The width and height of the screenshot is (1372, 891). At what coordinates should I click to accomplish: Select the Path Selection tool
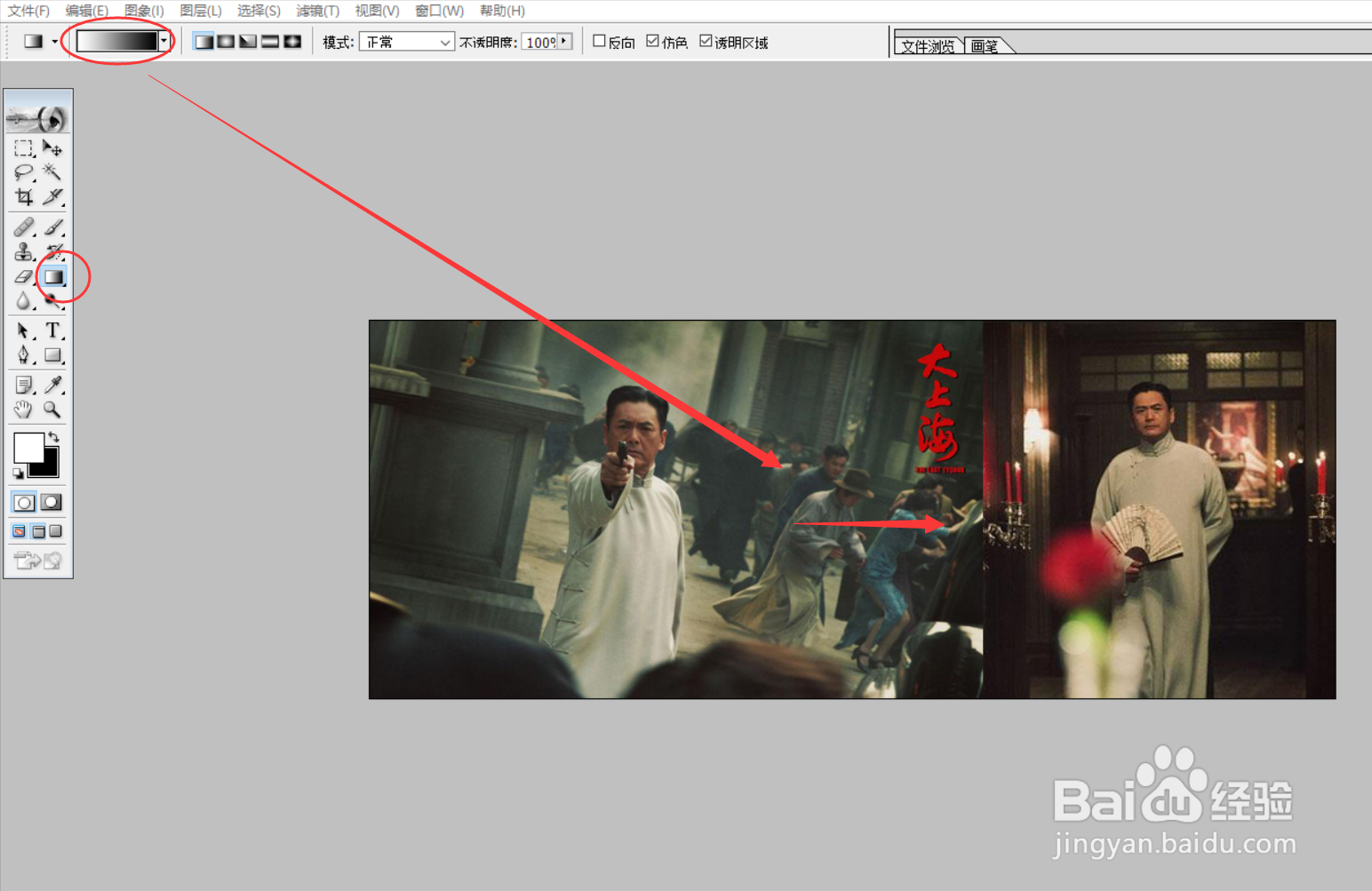24,330
